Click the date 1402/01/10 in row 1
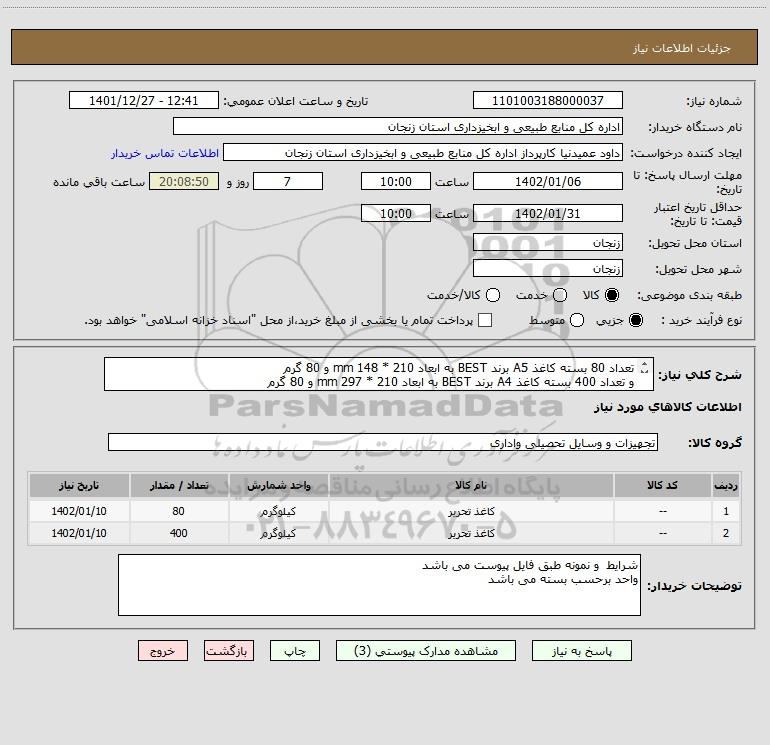Viewport: 770px width, 745px height. click(x=79, y=511)
